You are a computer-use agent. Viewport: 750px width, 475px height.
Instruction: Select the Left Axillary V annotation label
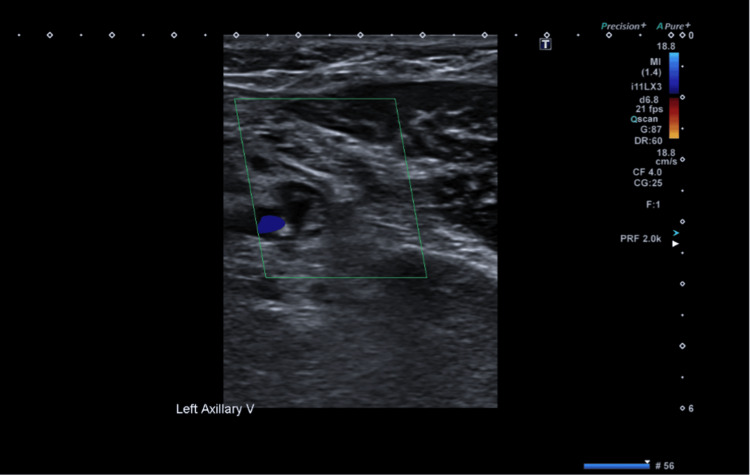(x=215, y=409)
